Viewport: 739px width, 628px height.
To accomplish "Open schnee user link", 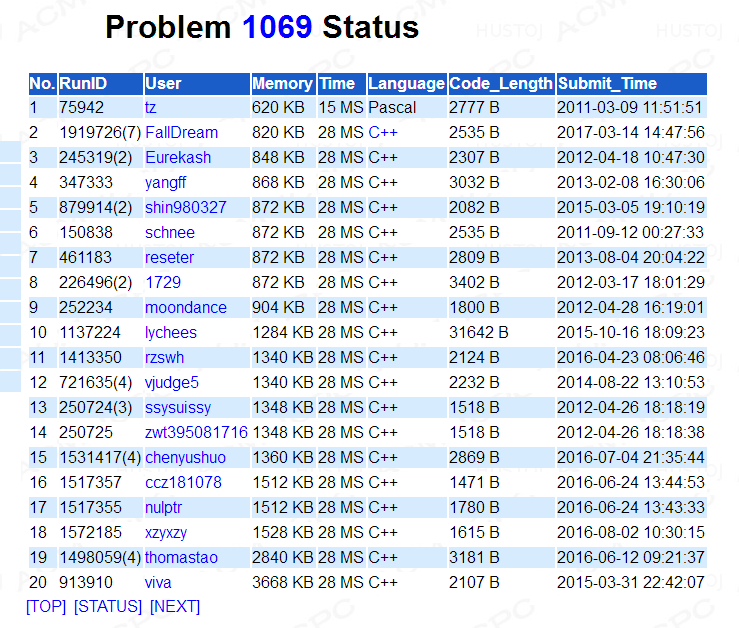I will click(x=170, y=232).
